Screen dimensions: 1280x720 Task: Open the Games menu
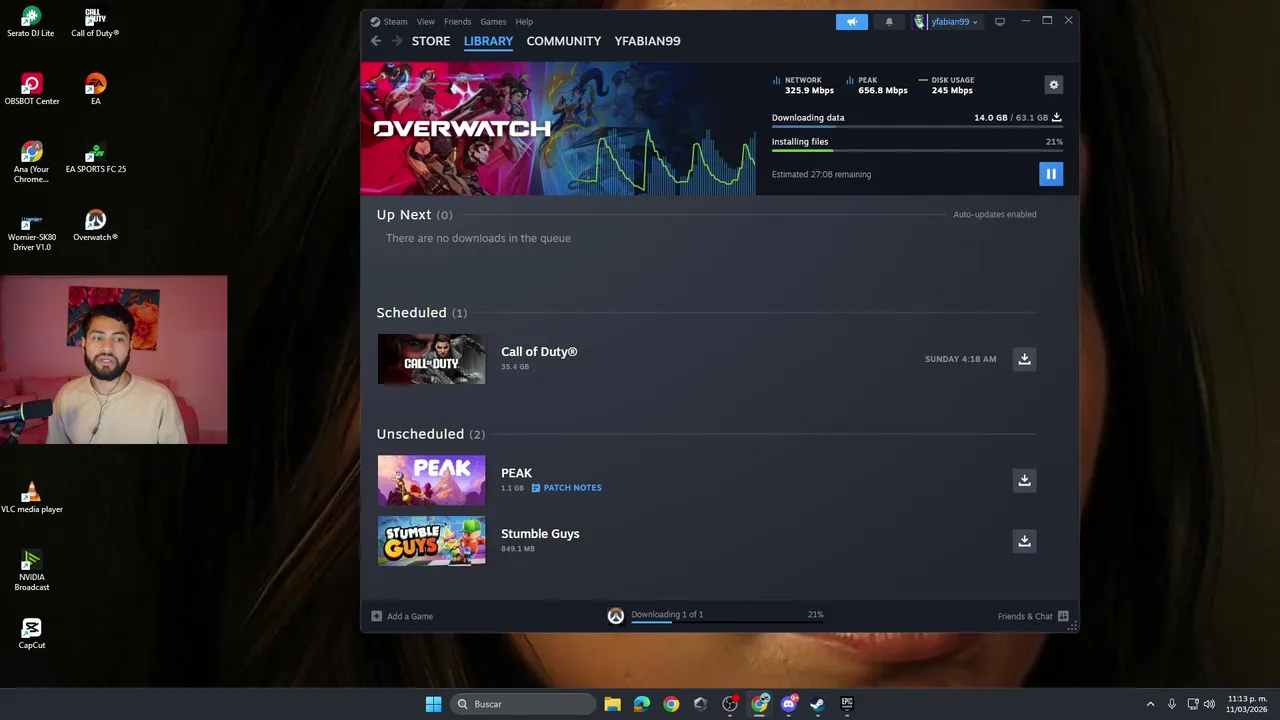point(493,21)
